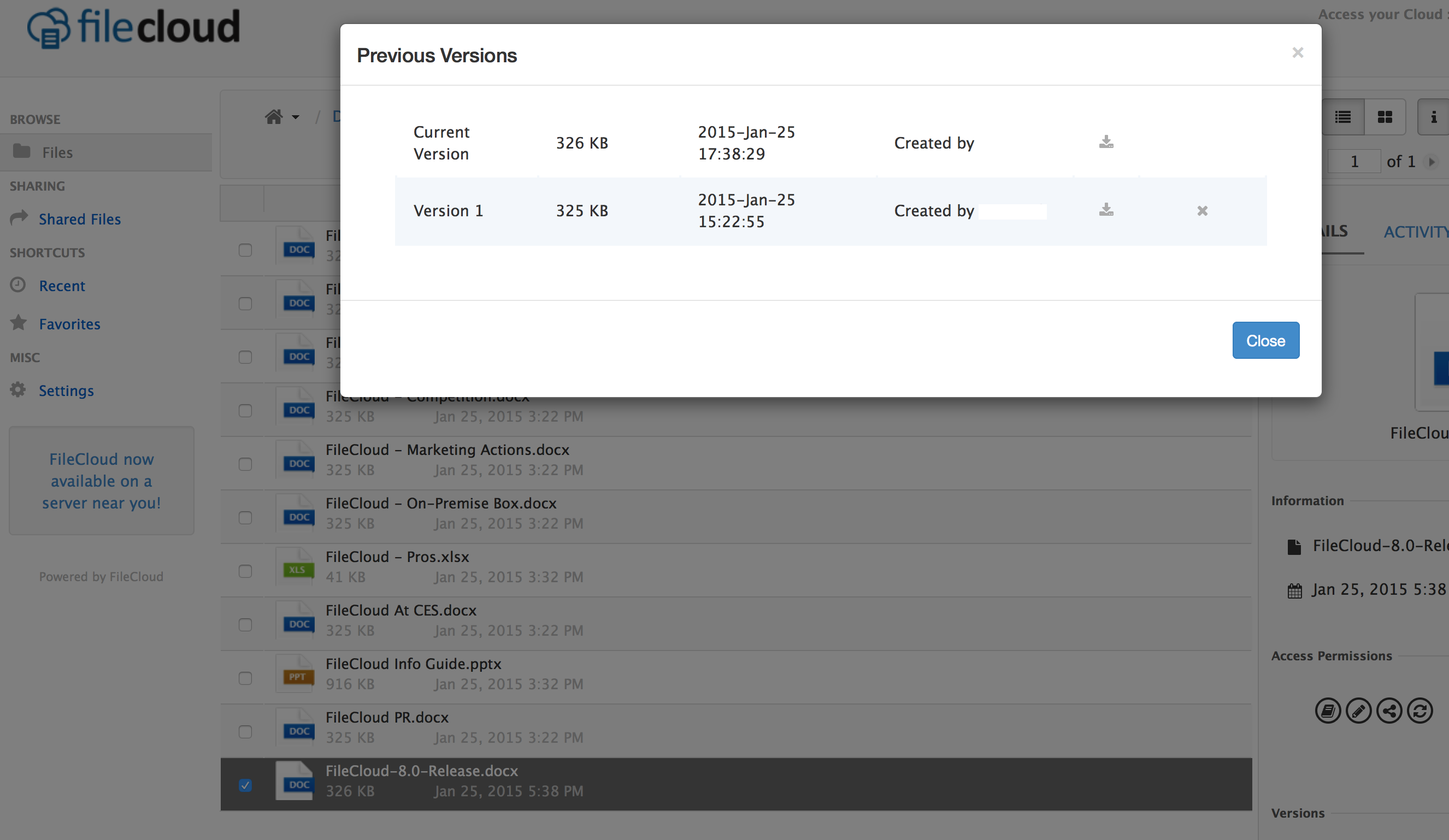The image size is (1449, 840).
Task: Uncheck the FileCloud-8.0-Release.docx checkbox
Action: pos(245,785)
